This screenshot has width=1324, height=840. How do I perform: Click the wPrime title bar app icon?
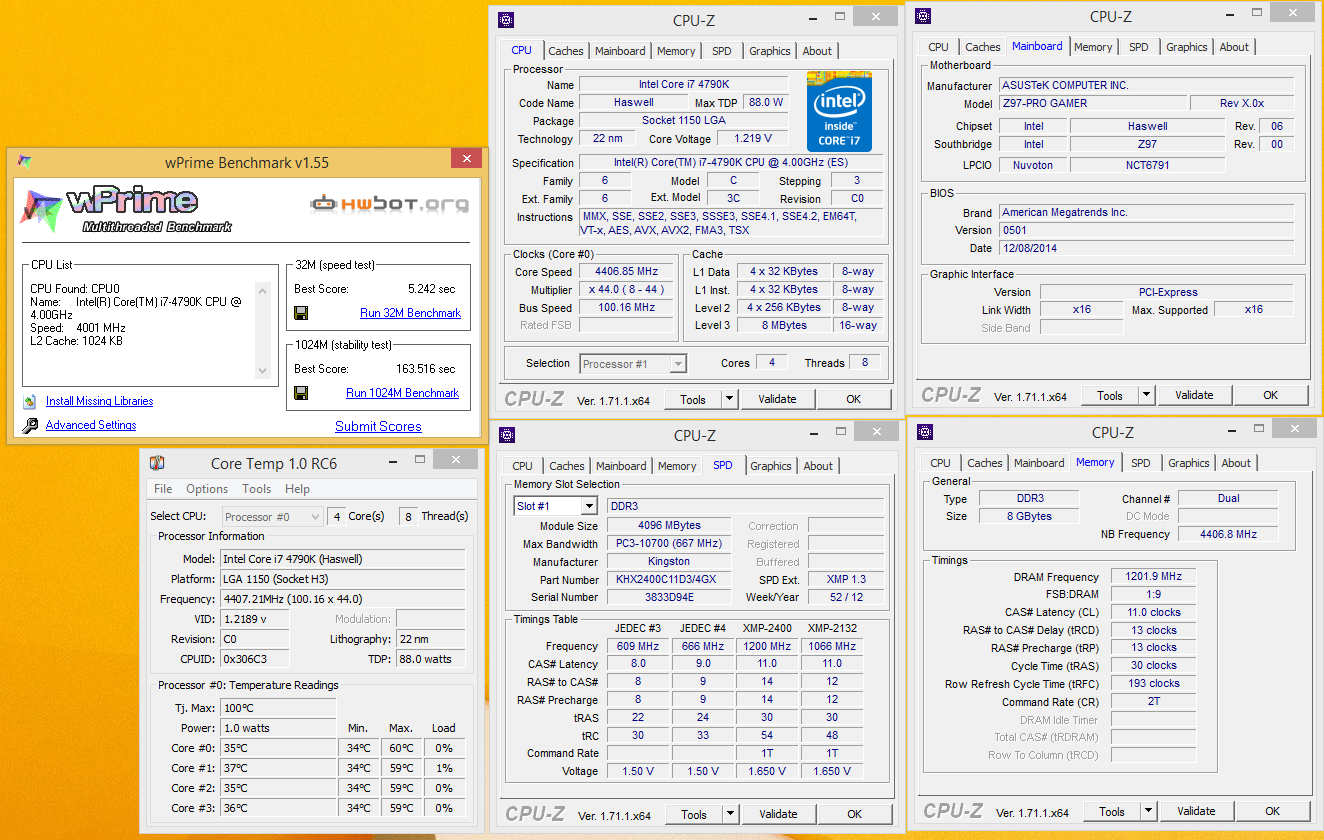24,162
